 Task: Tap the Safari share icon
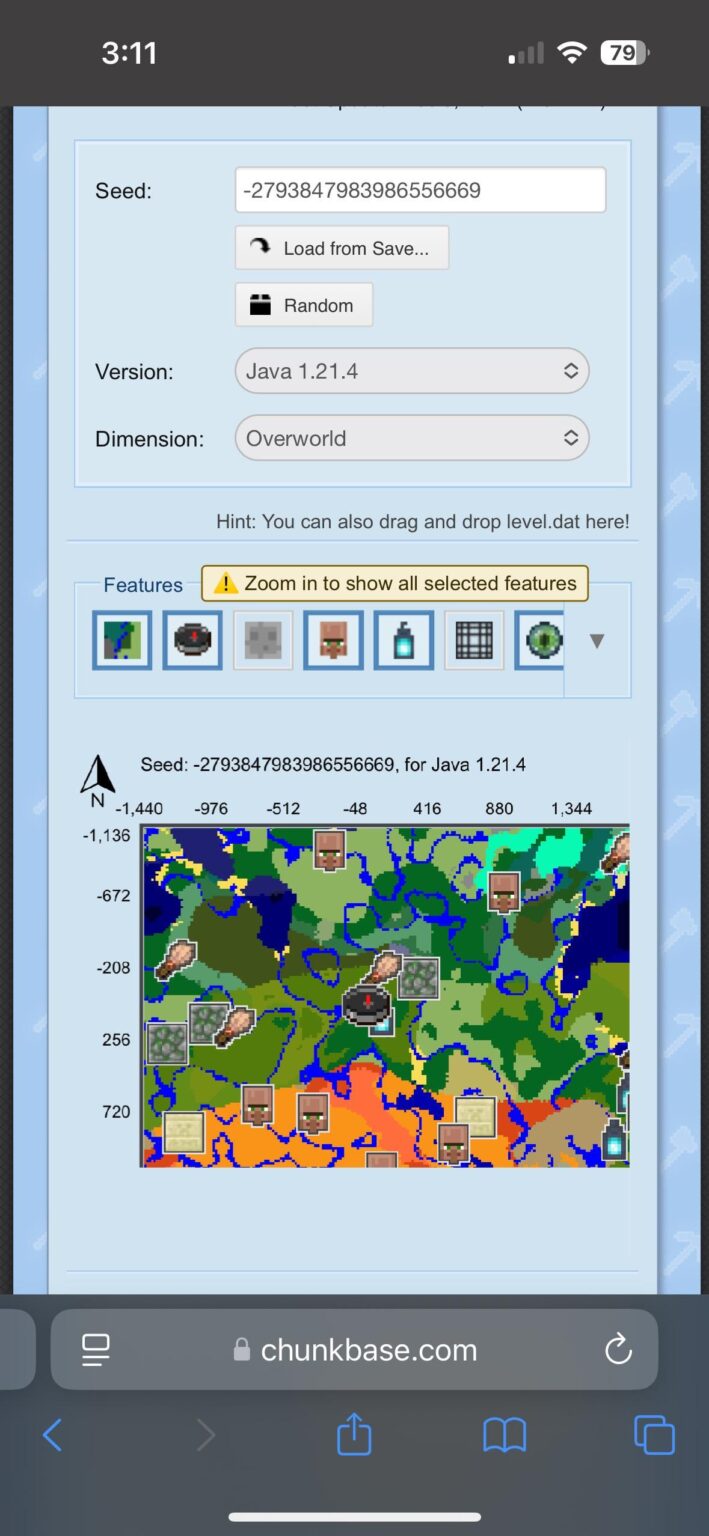point(354,1436)
